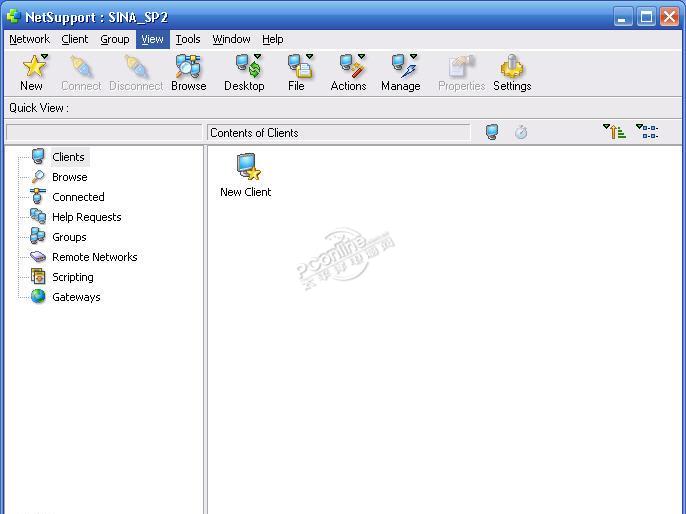Open the Group menu
This screenshot has width=686, height=514.
(x=115, y=39)
